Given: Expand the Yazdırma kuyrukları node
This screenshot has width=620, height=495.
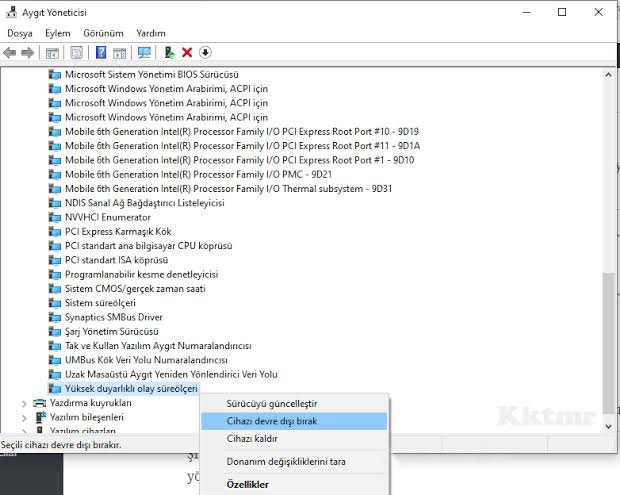Looking at the screenshot, I should click(24, 404).
